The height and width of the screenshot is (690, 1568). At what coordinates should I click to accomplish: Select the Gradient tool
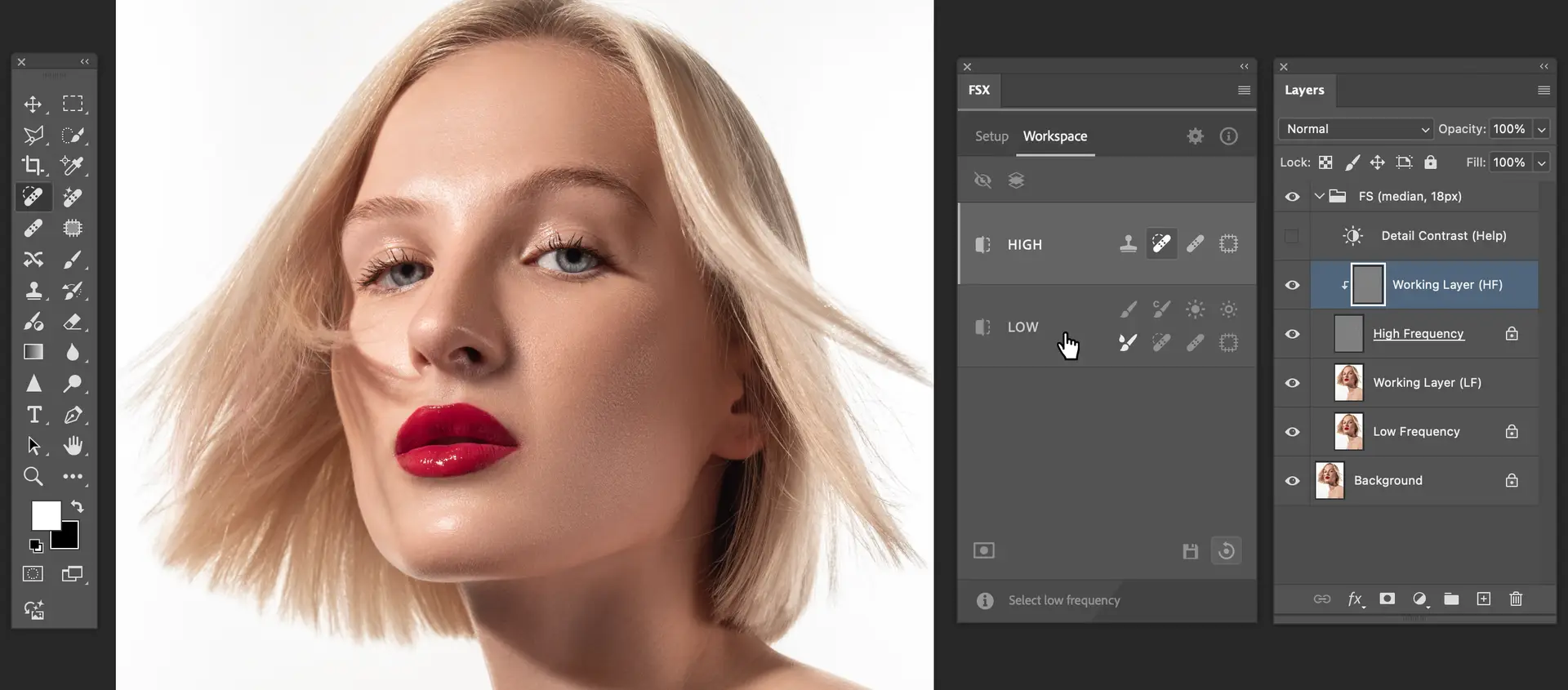coord(33,352)
